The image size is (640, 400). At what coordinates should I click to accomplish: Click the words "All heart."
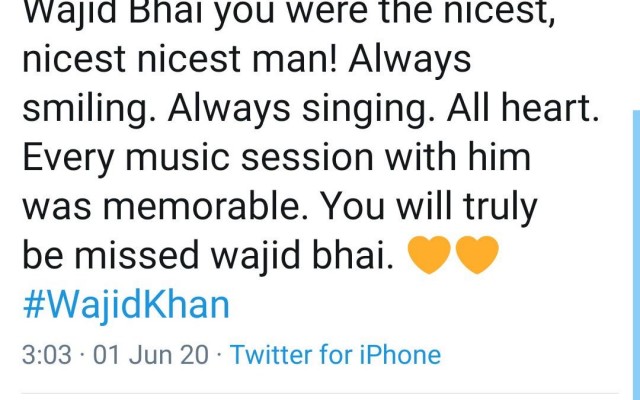pyautogui.click(x=523, y=108)
